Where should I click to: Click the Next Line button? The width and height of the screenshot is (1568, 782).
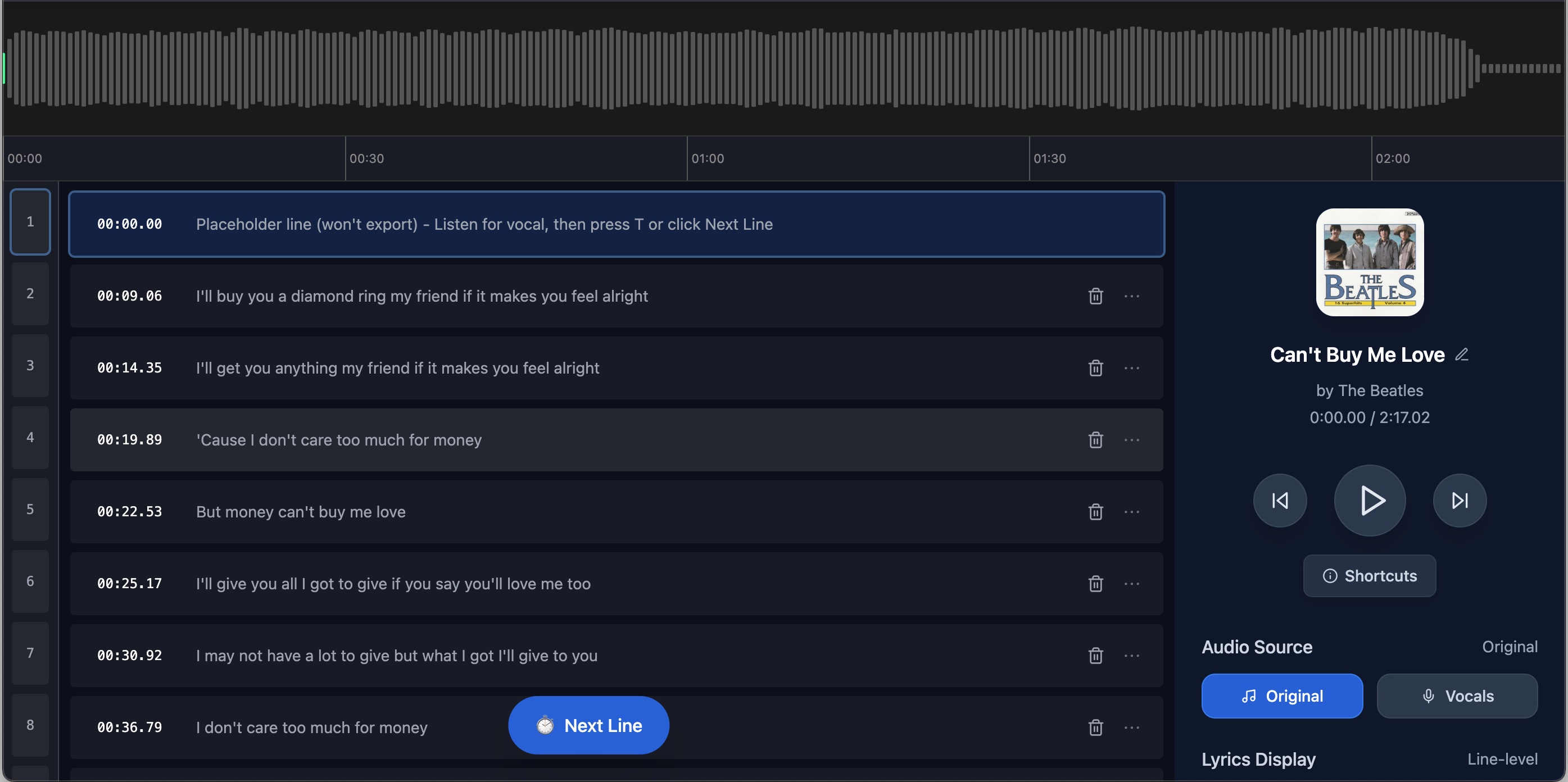click(x=588, y=725)
